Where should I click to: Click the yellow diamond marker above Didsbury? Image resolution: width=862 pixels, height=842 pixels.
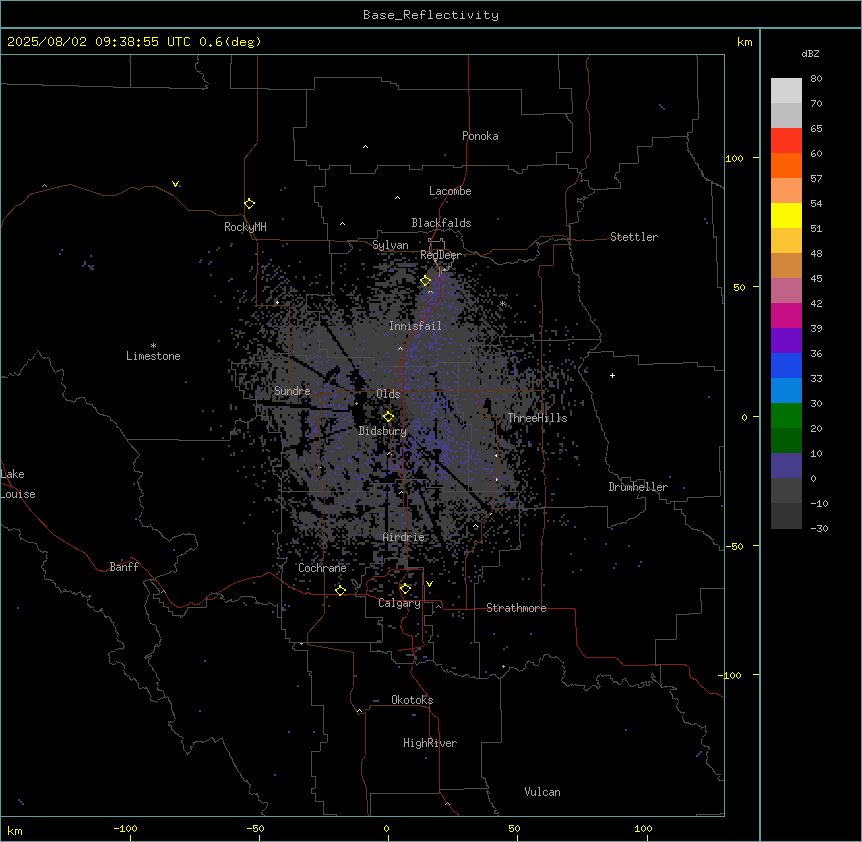coord(388,416)
